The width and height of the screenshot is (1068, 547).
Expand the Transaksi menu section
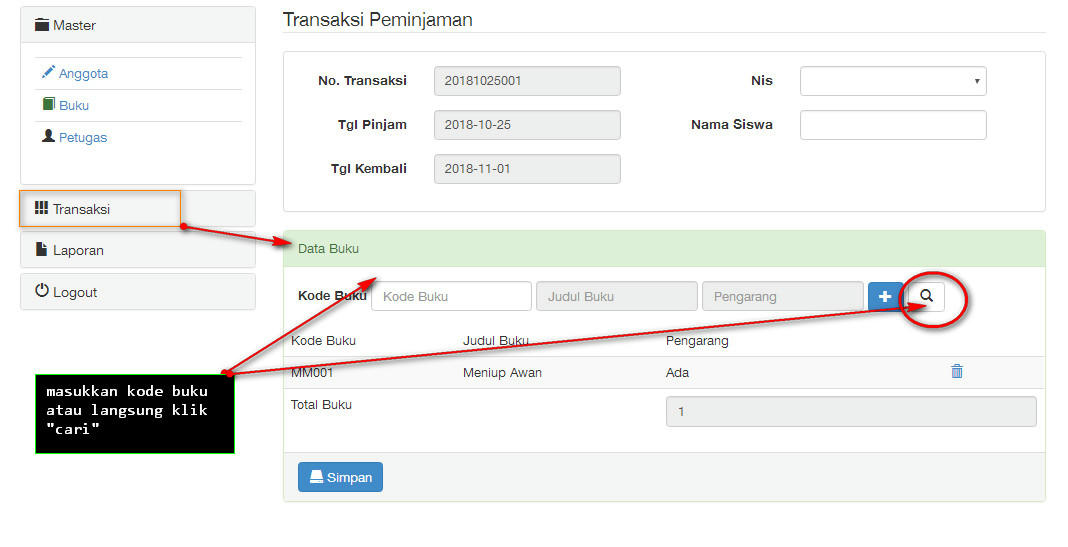[138, 208]
